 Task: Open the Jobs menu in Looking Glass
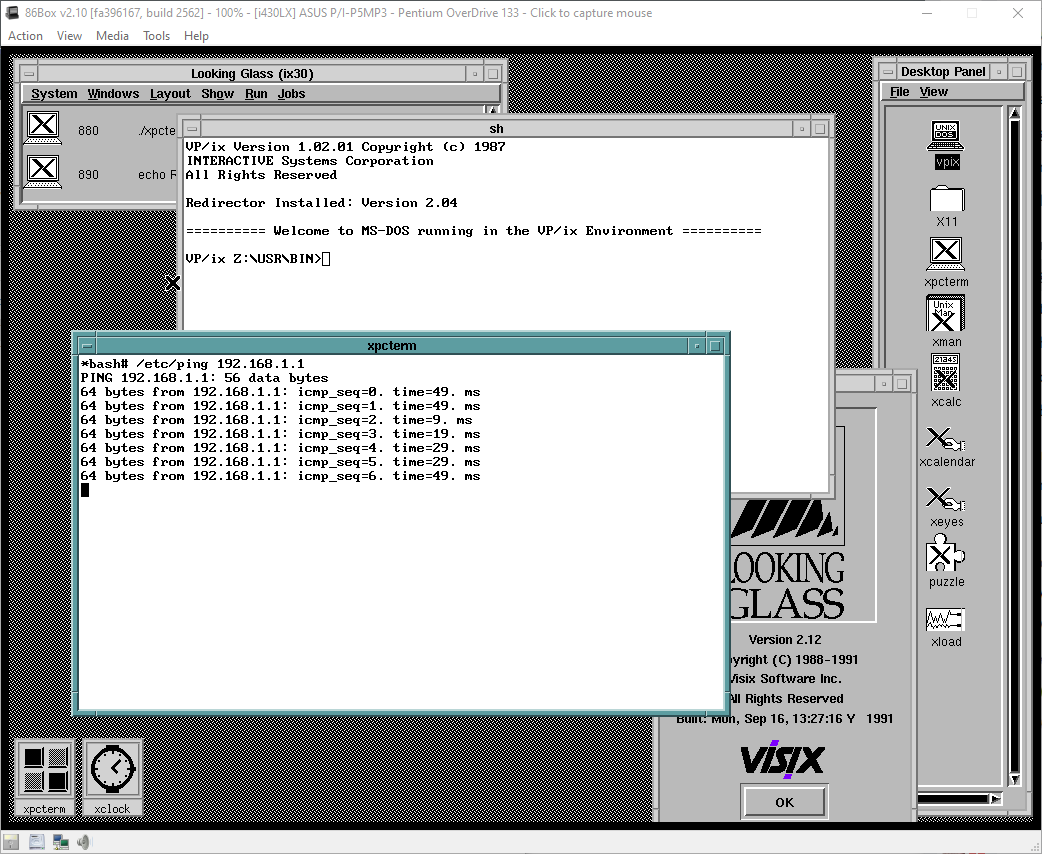click(x=291, y=93)
